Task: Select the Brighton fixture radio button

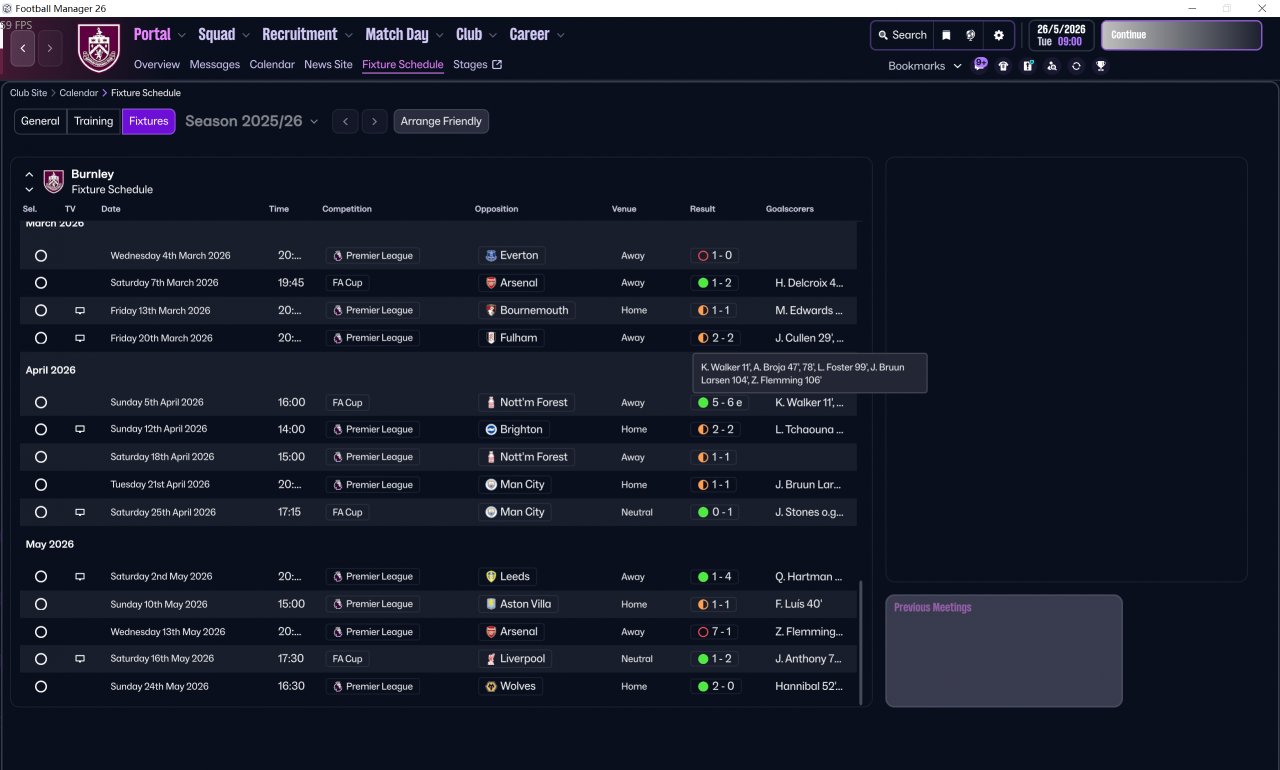Action: 41,430
